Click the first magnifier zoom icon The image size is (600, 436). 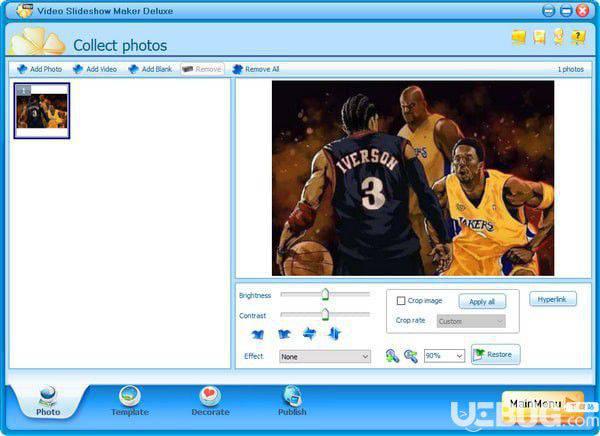(x=392, y=356)
